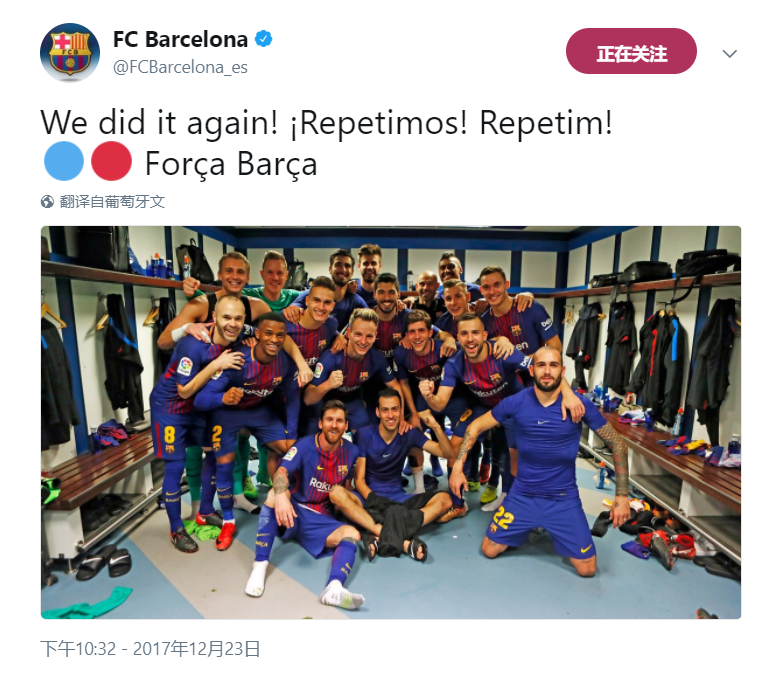Click the 下午10:32 time text

(x=78, y=648)
